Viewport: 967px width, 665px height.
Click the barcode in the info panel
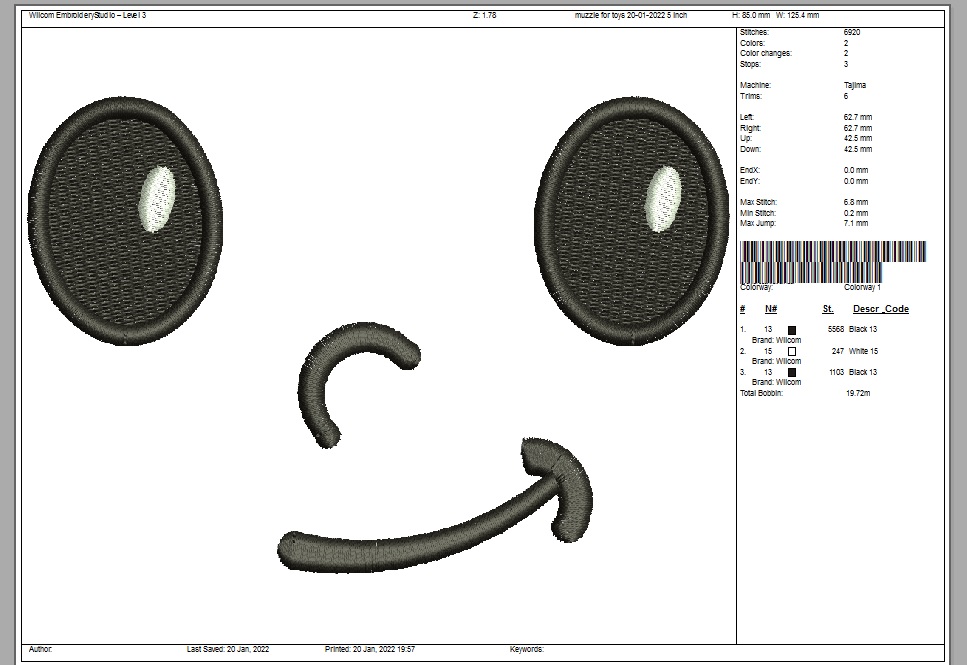click(x=832, y=260)
